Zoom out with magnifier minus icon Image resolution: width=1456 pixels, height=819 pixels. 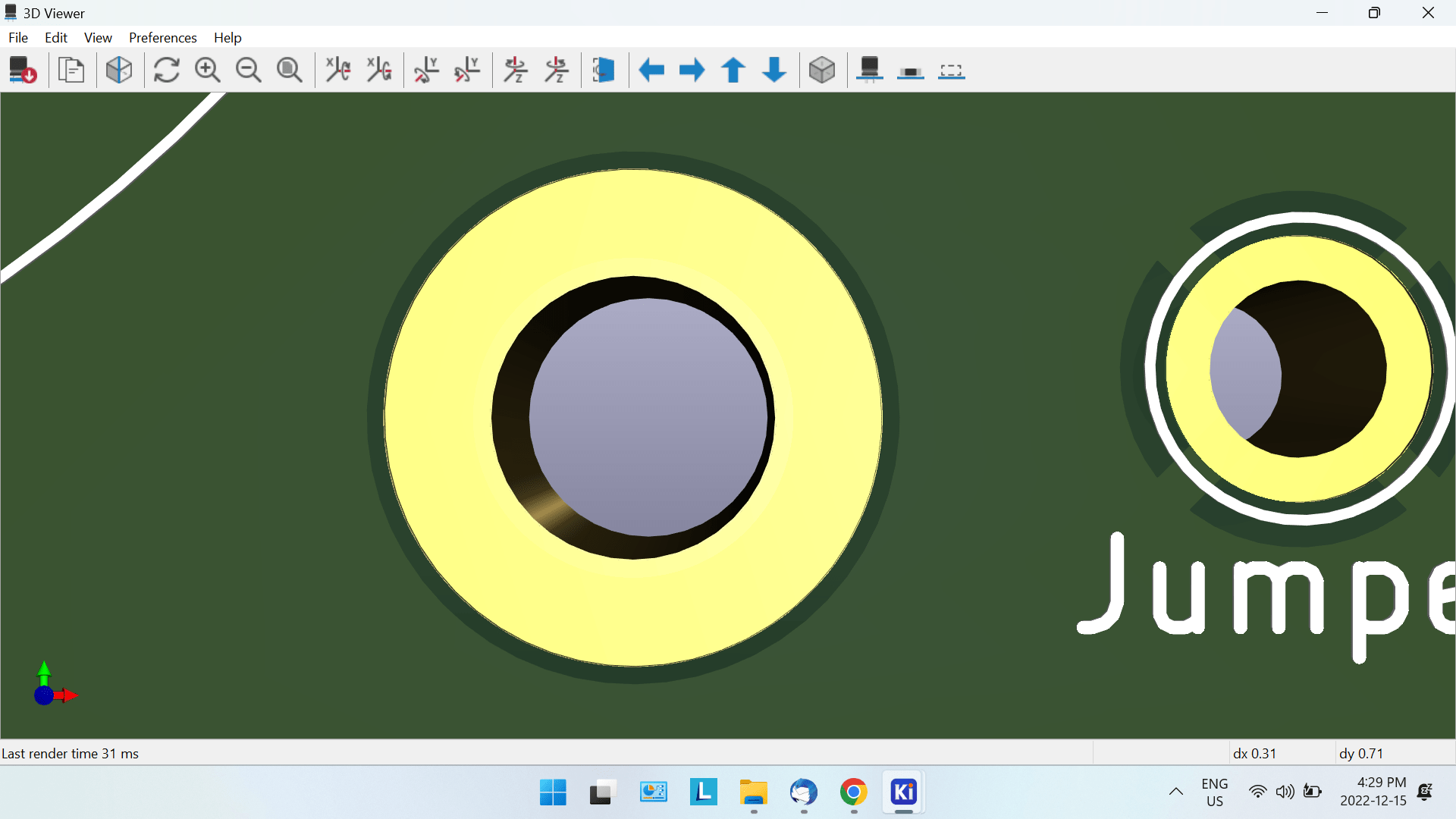coord(248,70)
